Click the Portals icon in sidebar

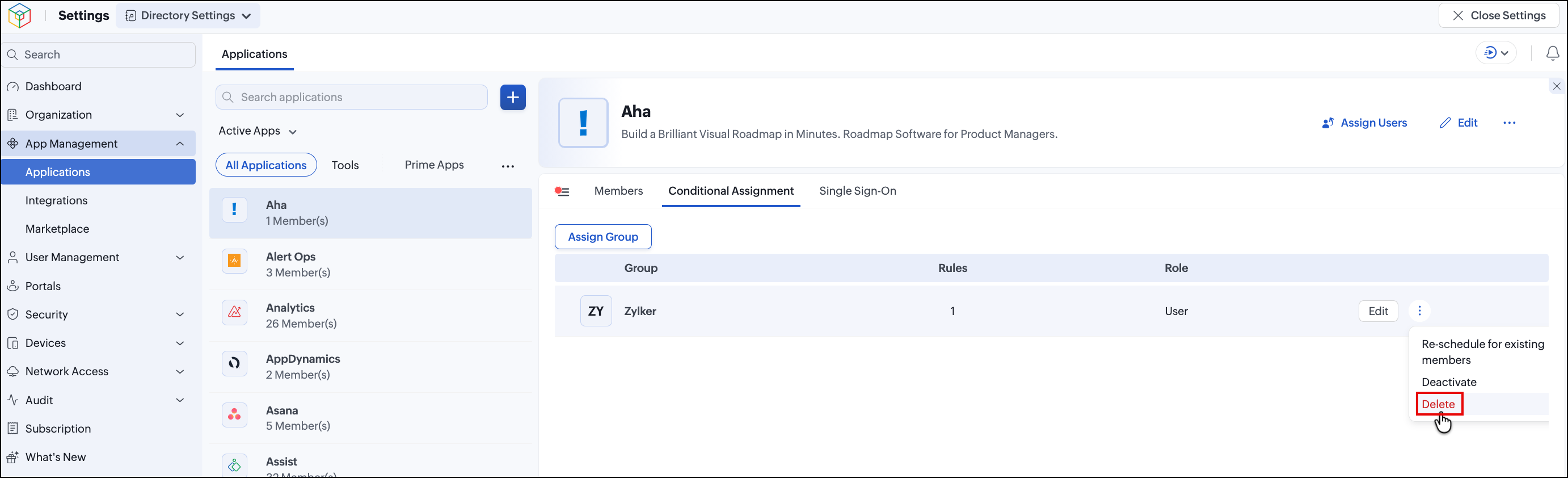pyautogui.click(x=13, y=286)
